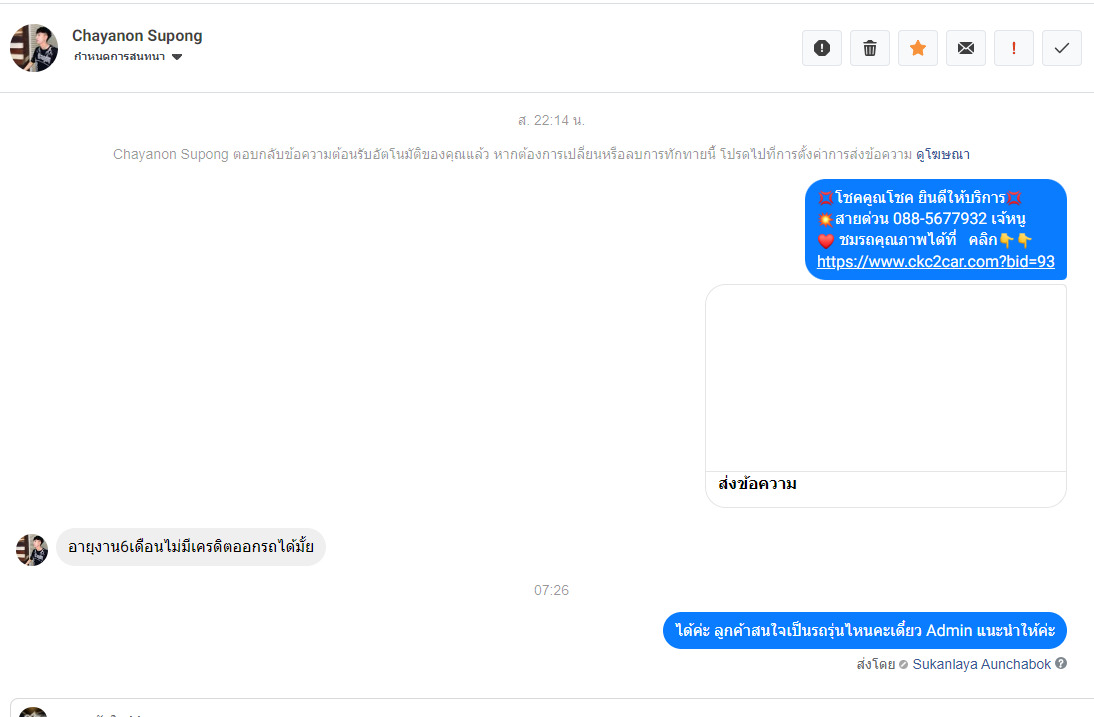Viewport: 1094px width, 717px height.
Task: Open the ckc2car.com link in message
Action: click(936, 262)
